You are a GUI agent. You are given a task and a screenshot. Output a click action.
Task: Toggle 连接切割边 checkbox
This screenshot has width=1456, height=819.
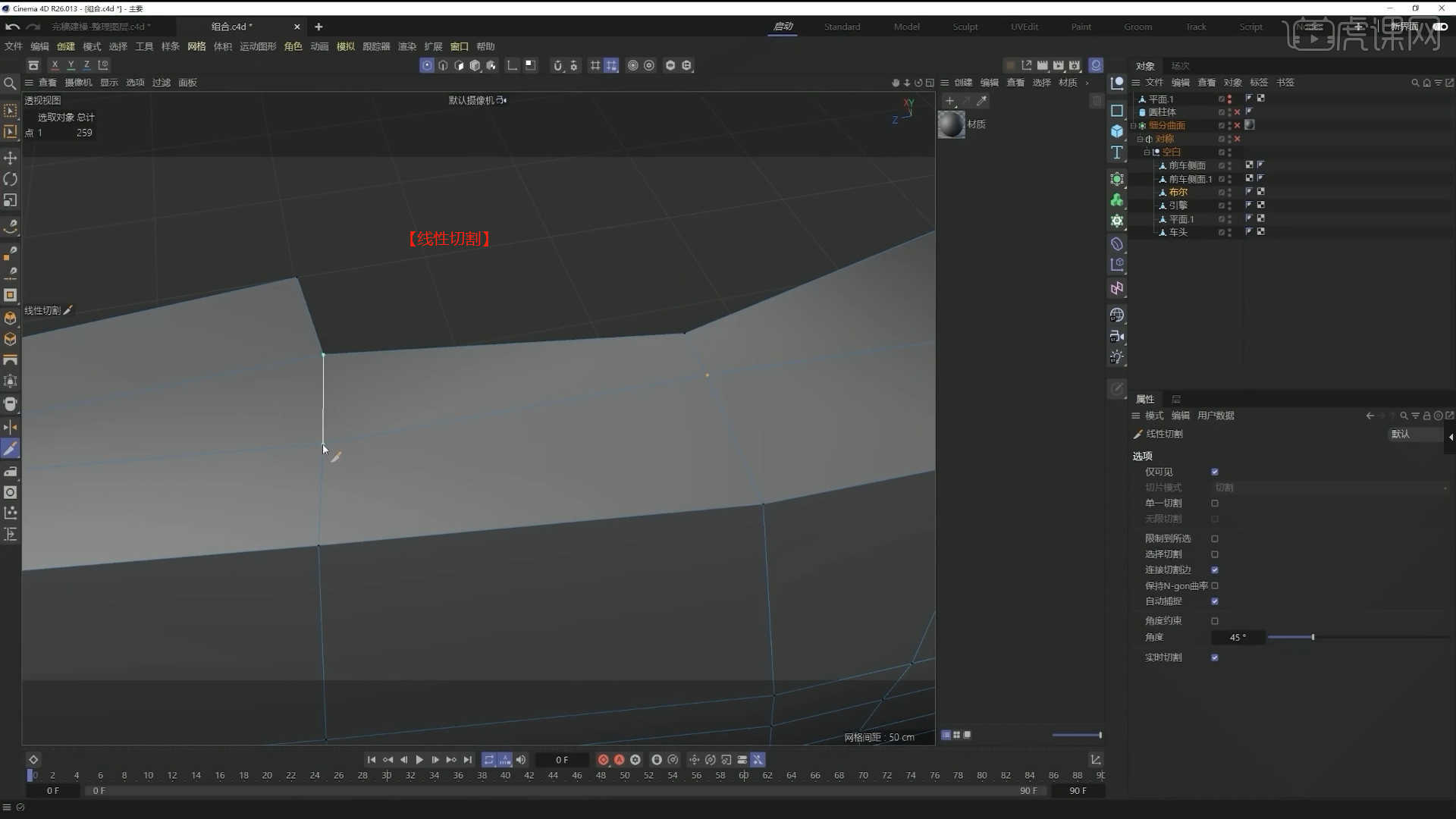tap(1215, 570)
